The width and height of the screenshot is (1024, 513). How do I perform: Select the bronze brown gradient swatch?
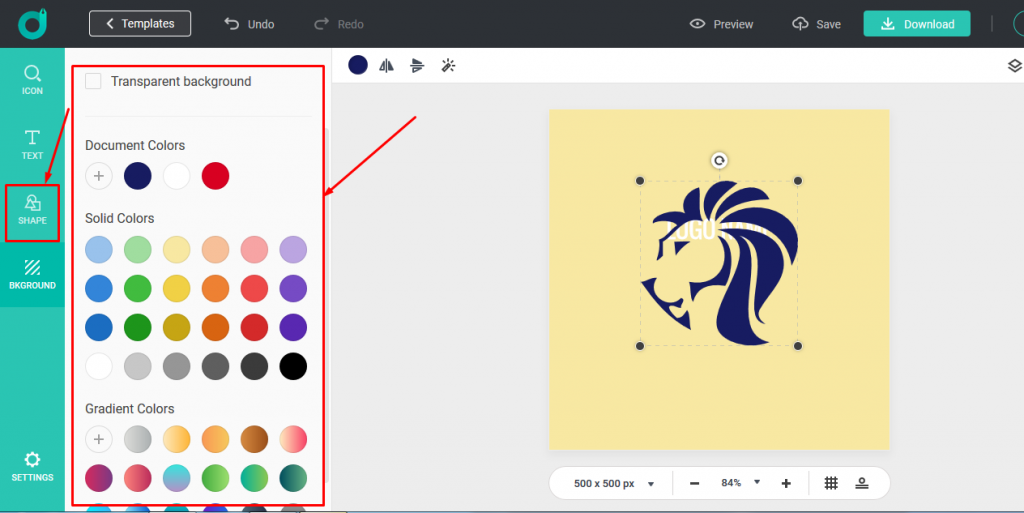[254, 439]
